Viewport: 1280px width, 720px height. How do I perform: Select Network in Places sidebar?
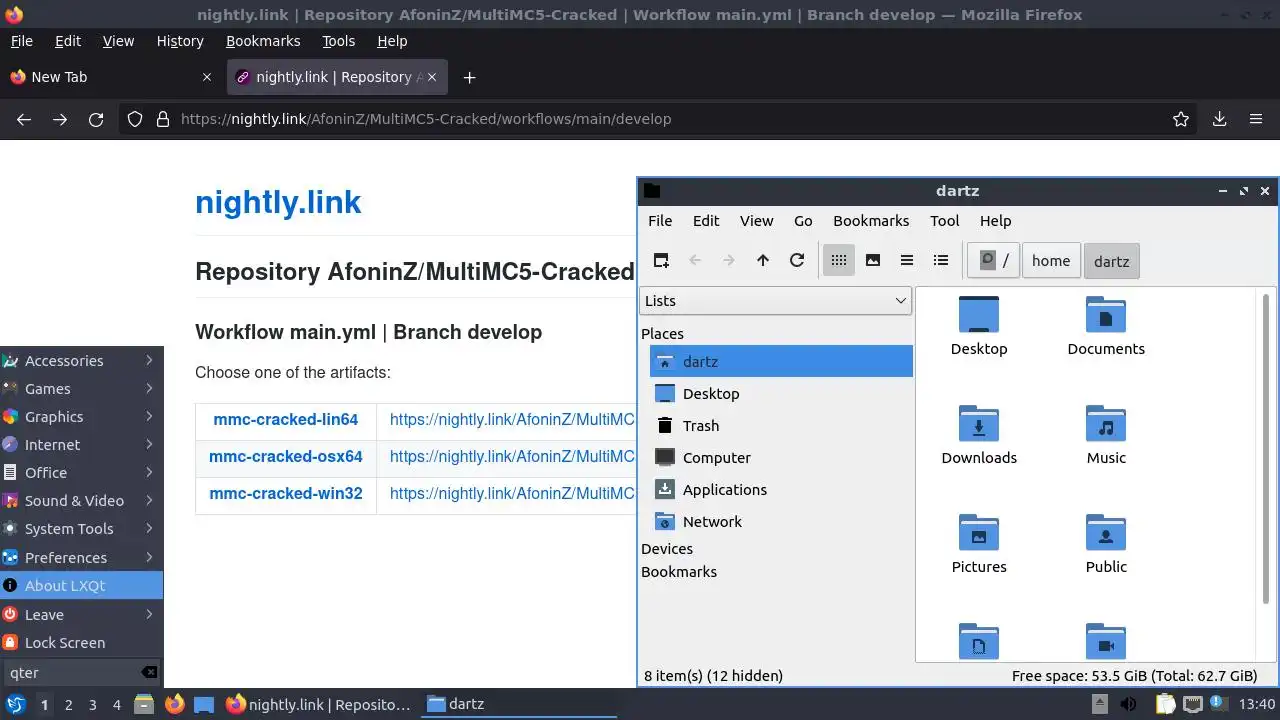click(x=781, y=521)
